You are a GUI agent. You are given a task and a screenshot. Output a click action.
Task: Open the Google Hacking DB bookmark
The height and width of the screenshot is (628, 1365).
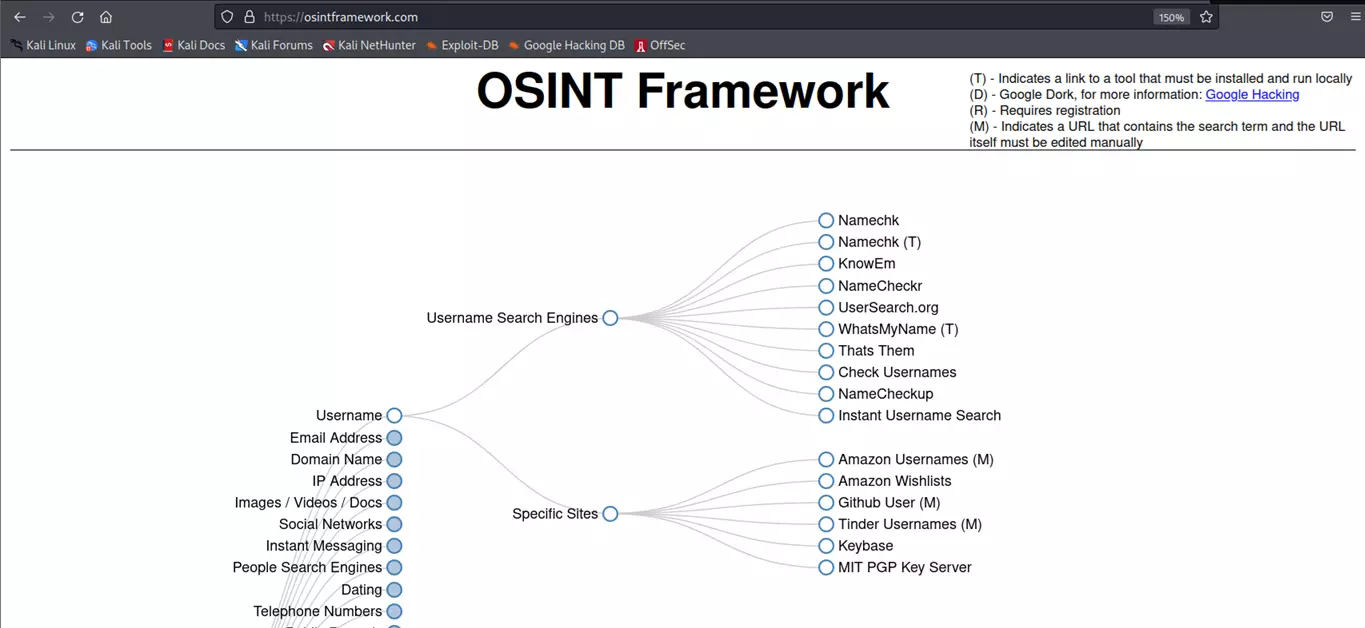click(x=566, y=45)
